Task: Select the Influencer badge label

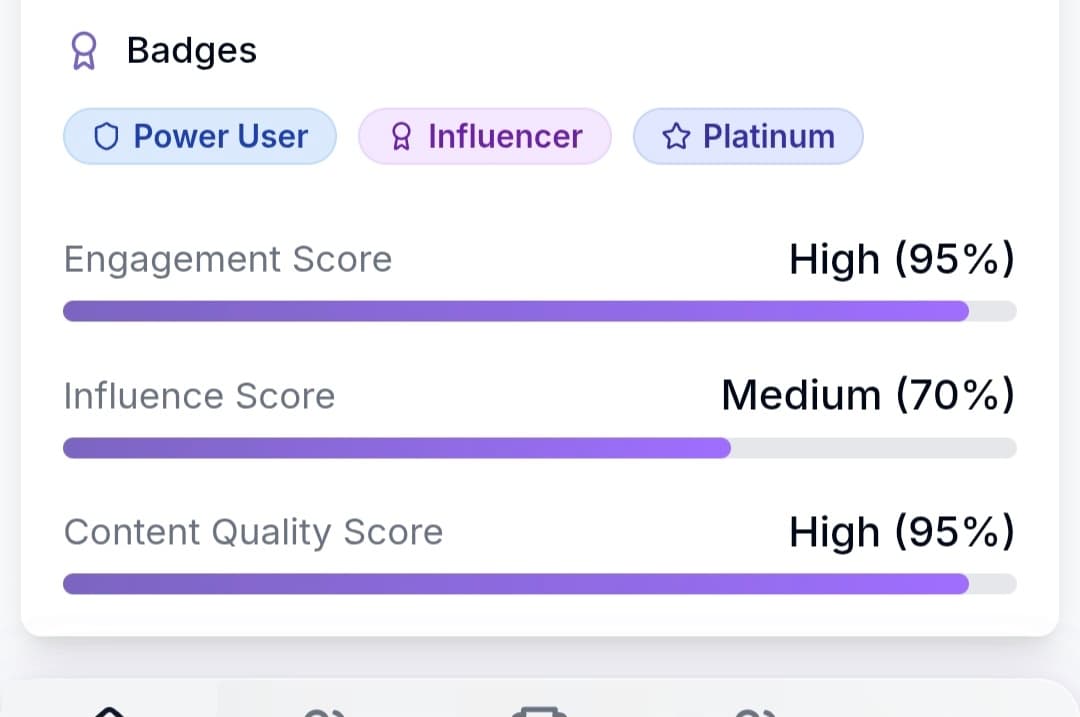Action: click(504, 136)
